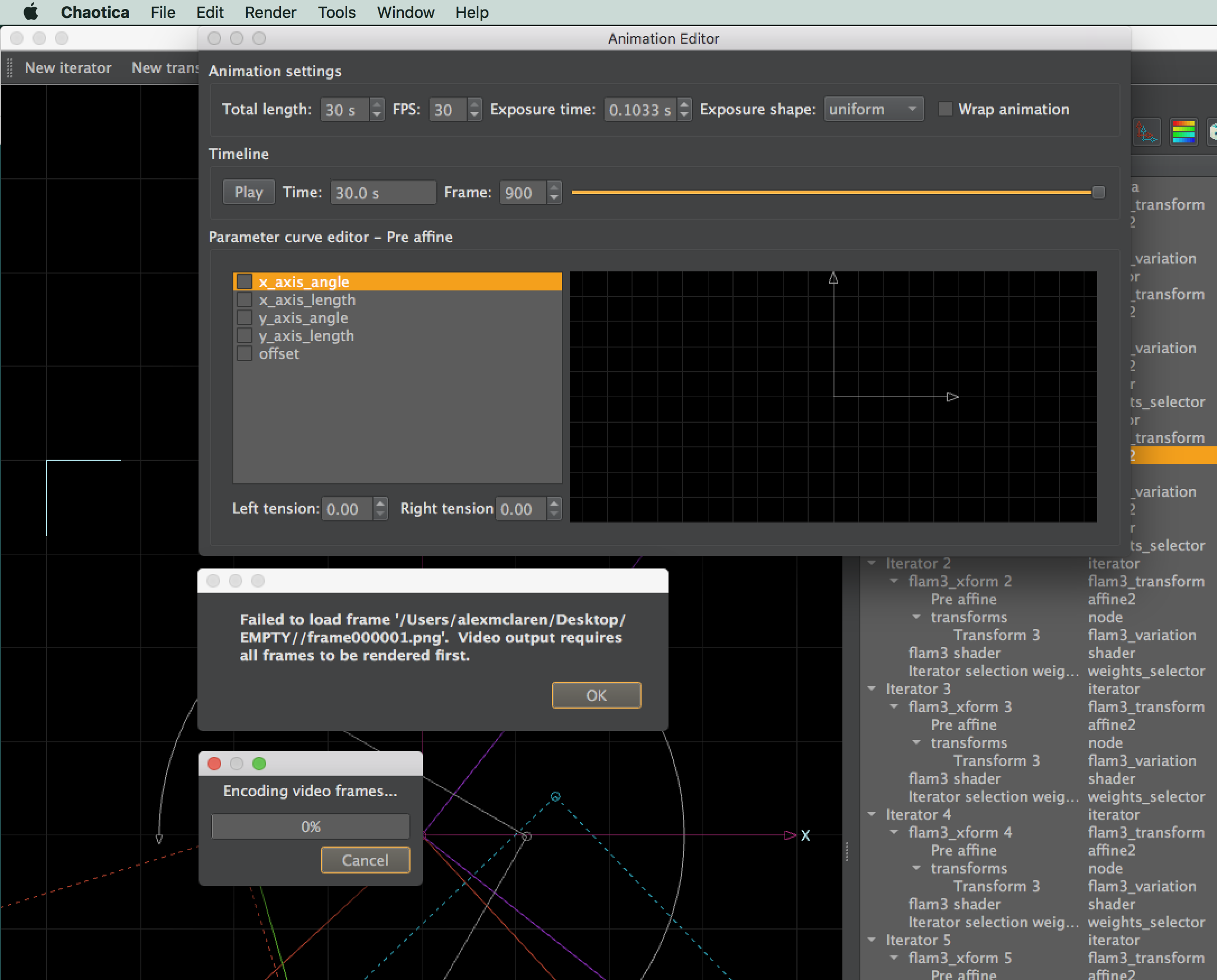This screenshot has height=980, width=1217.
Task: Click the Time input field
Action: point(383,192)
